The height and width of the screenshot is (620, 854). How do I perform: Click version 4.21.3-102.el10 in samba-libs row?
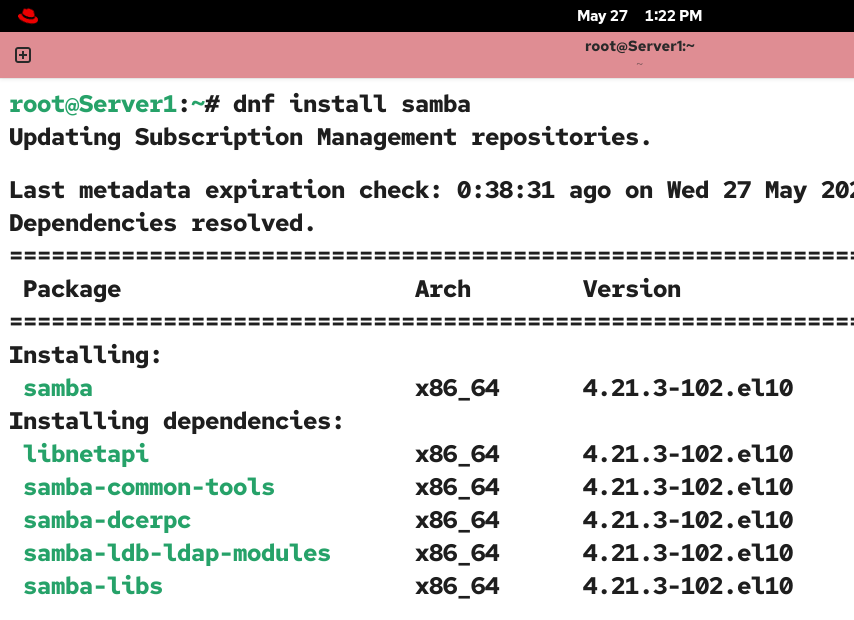point(688,586)
